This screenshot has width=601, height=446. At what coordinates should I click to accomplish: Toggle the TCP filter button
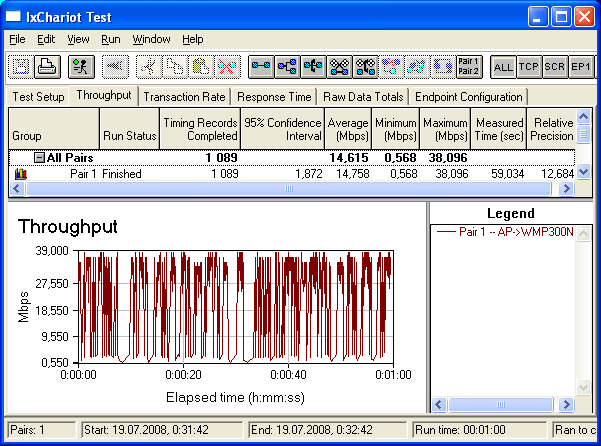click(530, 67)
